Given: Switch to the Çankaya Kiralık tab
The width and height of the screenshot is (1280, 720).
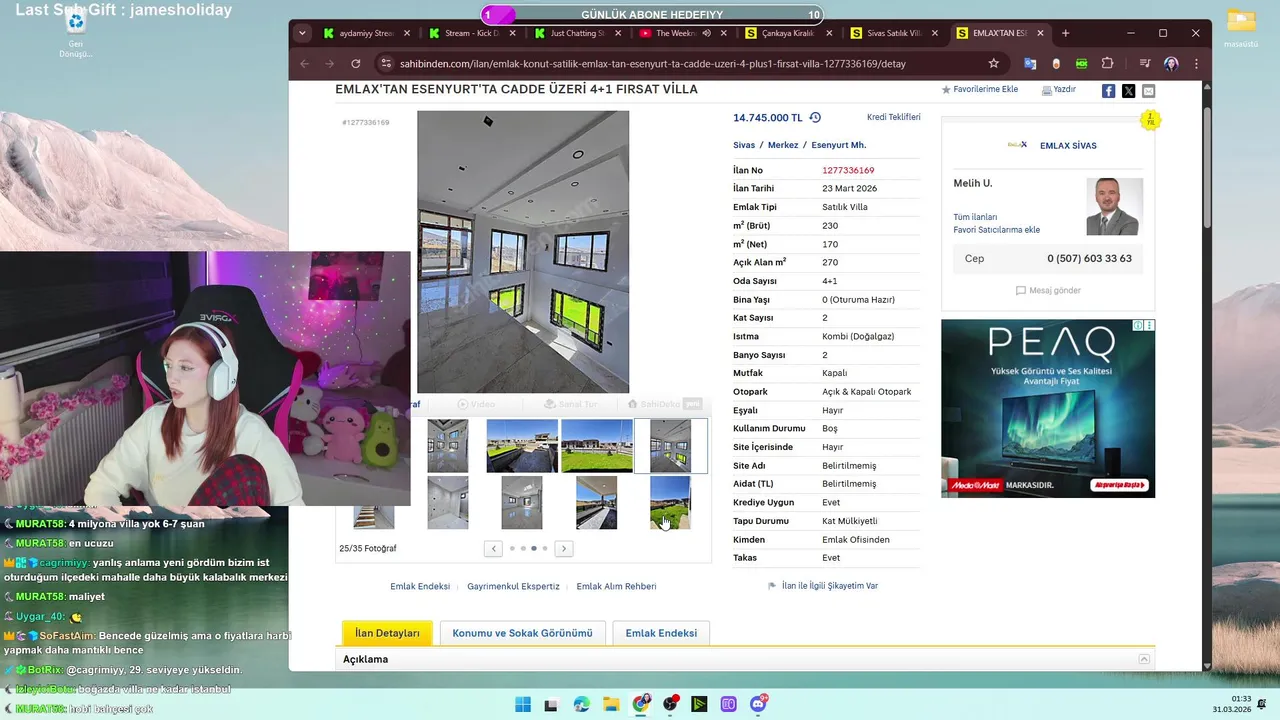Looking at the screenshot, I should pos(788,33).
